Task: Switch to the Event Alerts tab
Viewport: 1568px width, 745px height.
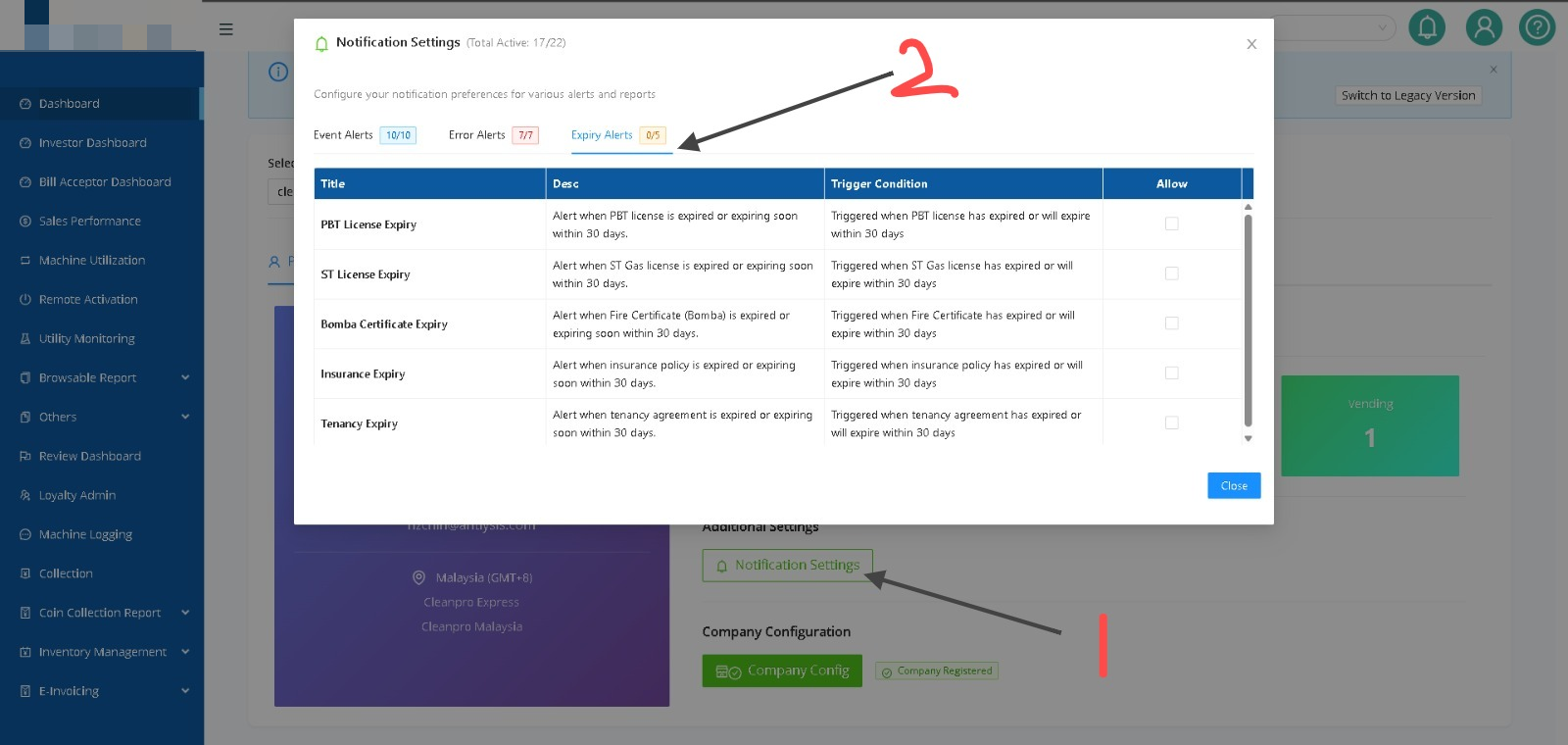Action: coord(365,135)
